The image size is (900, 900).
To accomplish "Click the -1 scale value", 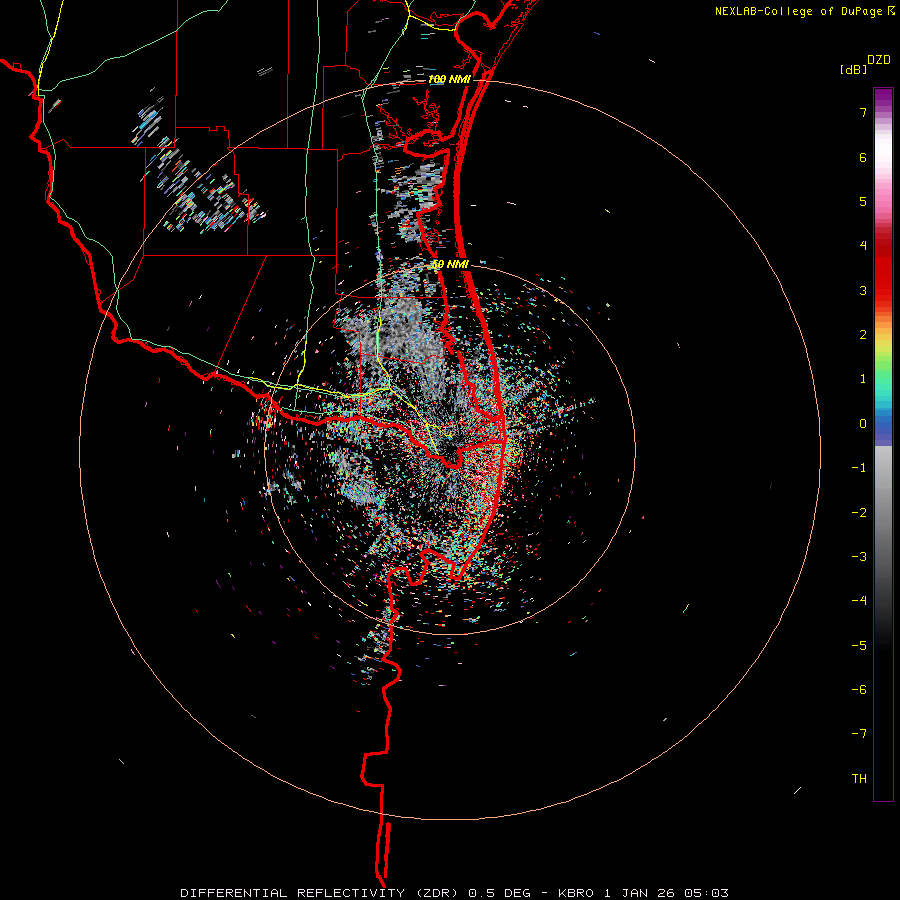I will [859, 468].
